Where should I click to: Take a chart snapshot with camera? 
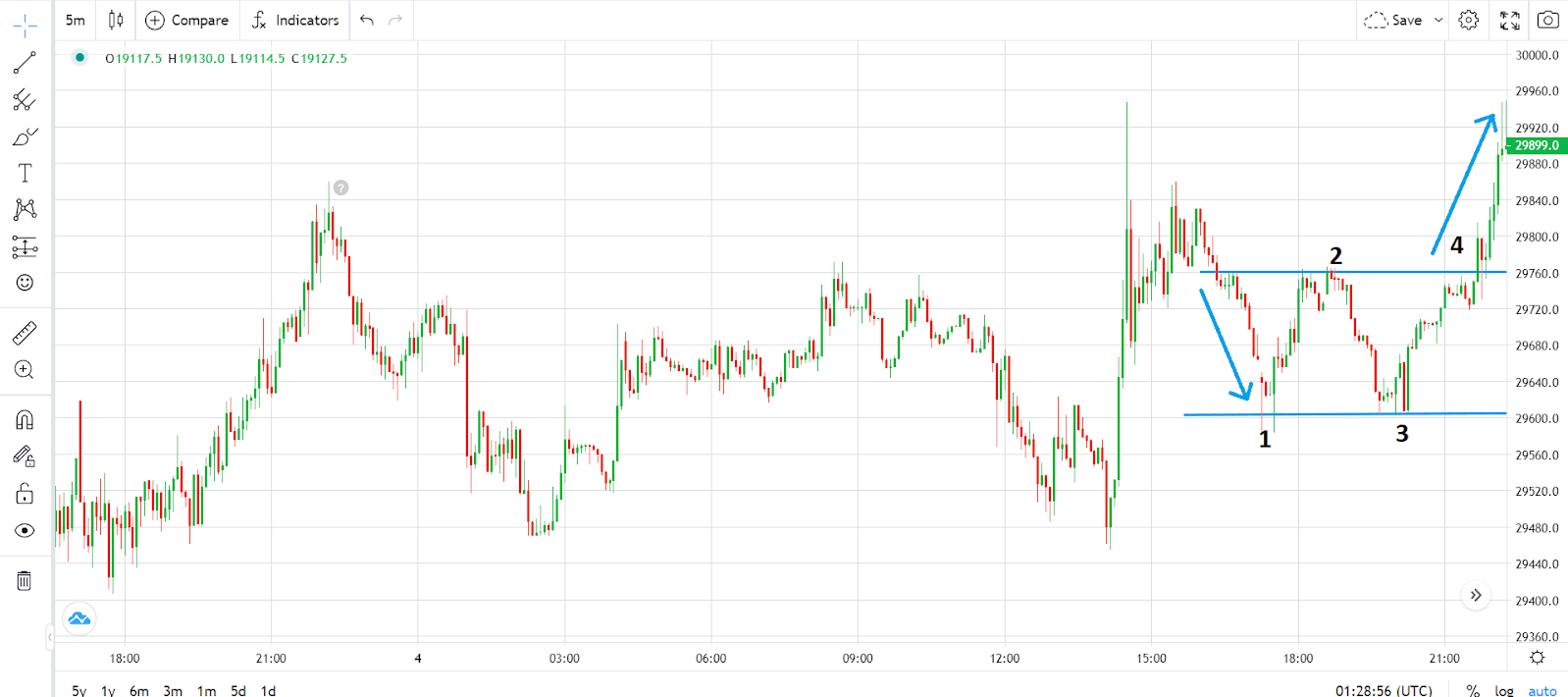[1547, 20]
